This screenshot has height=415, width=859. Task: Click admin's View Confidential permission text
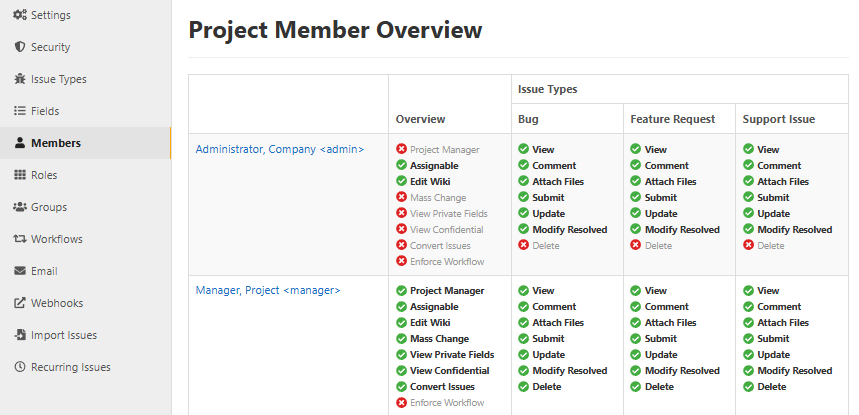pyautogui.click(x=446, y=229)
